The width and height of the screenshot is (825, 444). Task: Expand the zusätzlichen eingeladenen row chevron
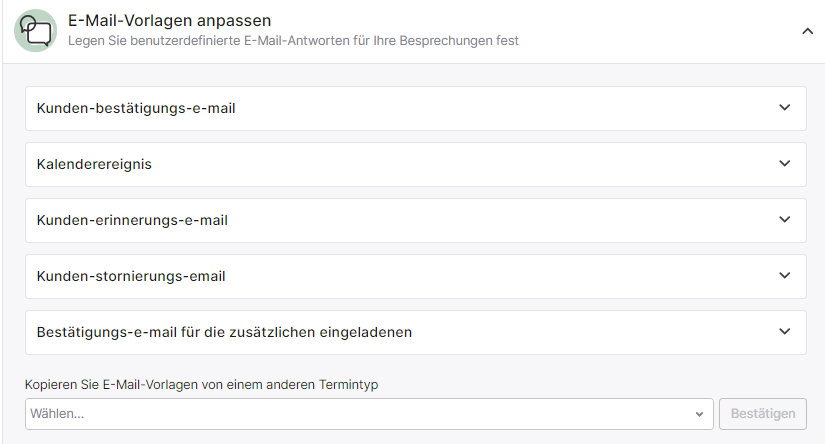point(784,331)
